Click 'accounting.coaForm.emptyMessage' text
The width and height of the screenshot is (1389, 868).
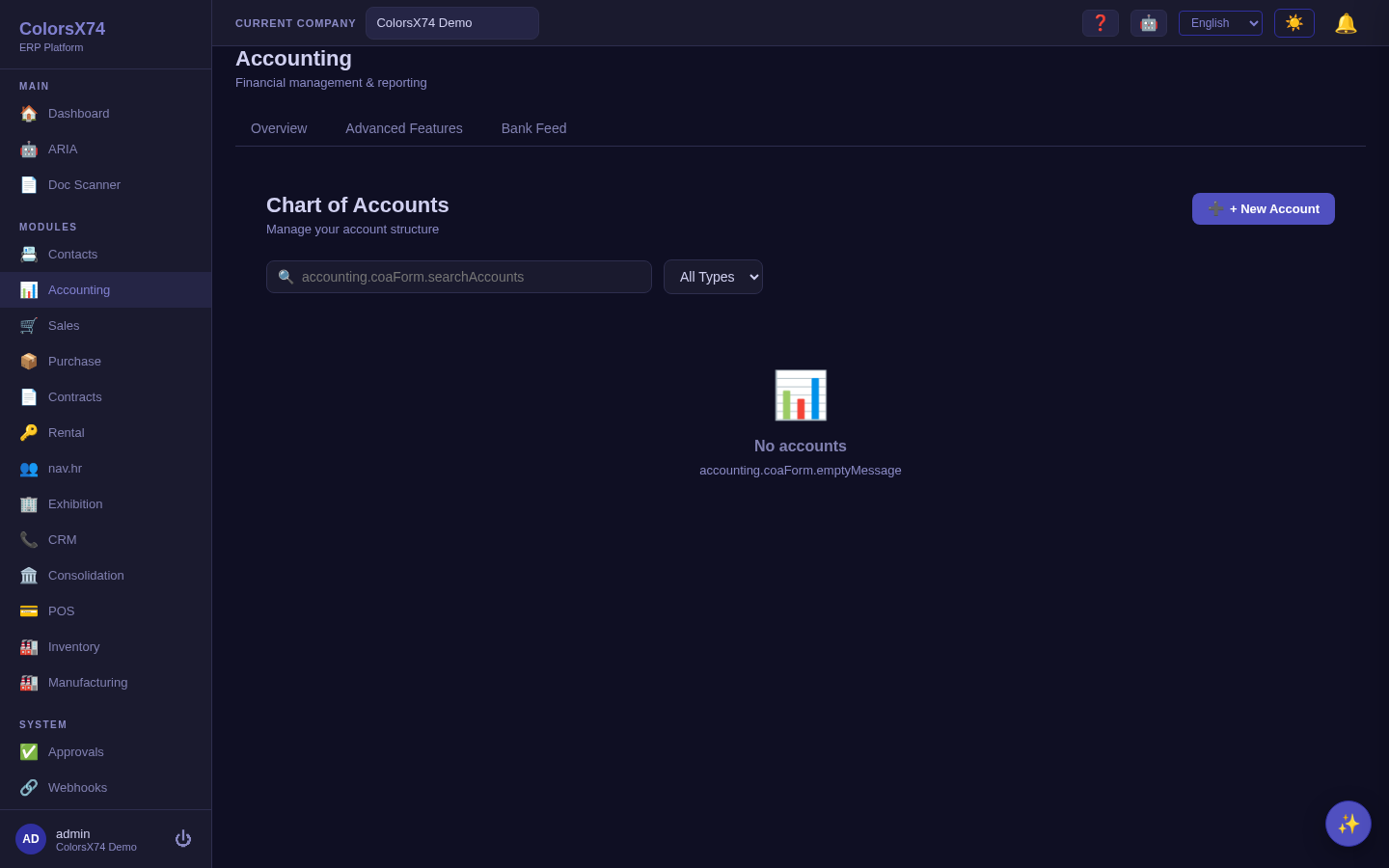[x=801, y=471]
